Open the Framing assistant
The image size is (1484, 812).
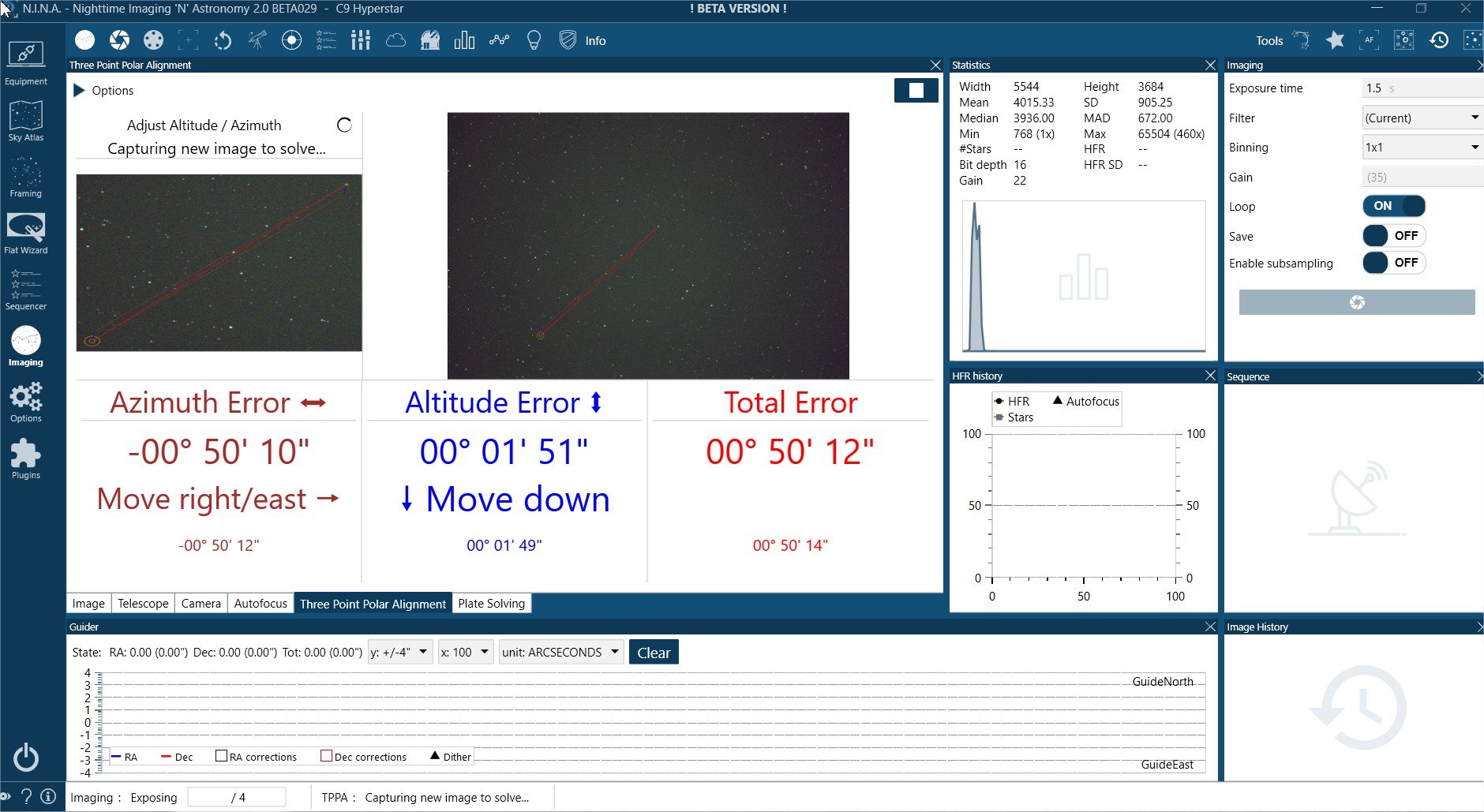[x=26, y=178]
